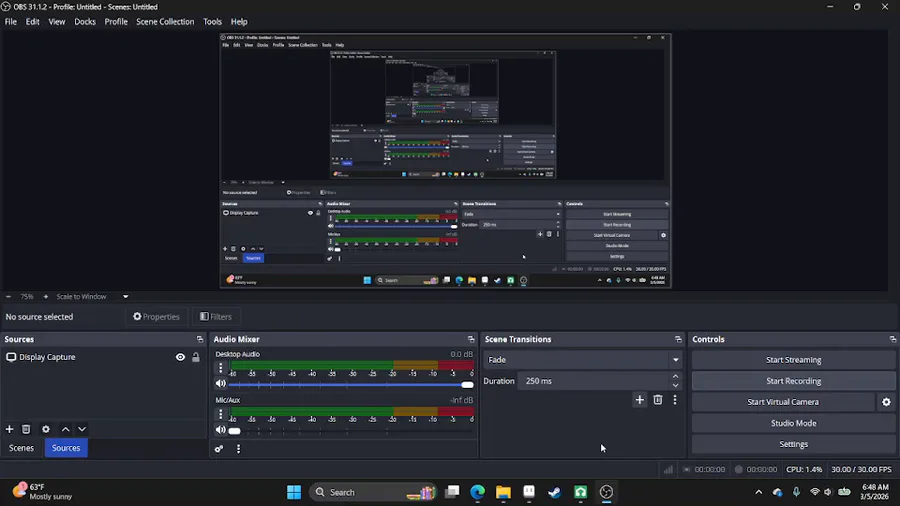Select the Display Capture source row

tap(103, 357)
